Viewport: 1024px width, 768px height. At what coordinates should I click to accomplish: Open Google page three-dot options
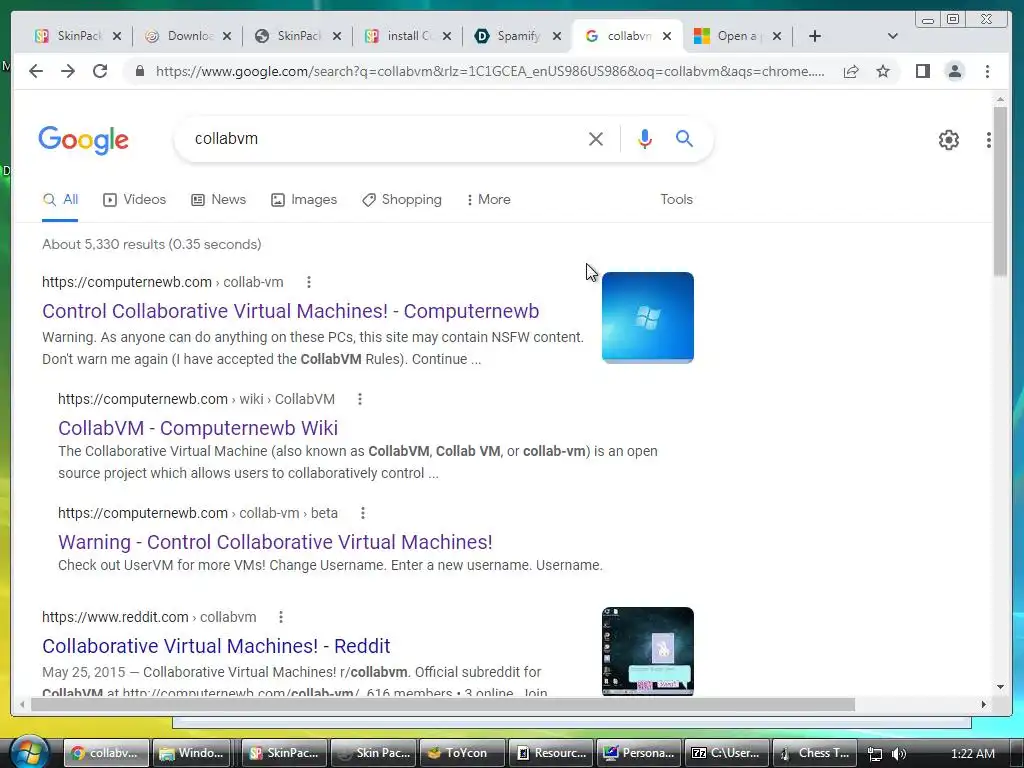click(x=989, y=140)
